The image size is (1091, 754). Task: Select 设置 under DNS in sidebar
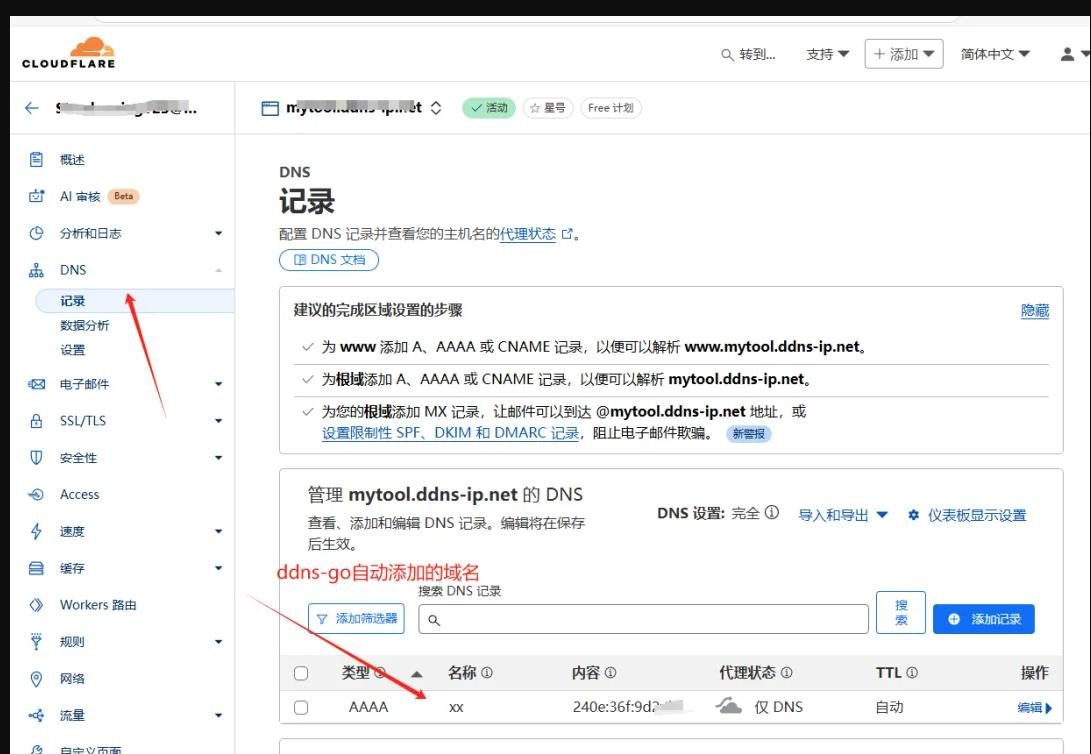[x=72, y=350]
